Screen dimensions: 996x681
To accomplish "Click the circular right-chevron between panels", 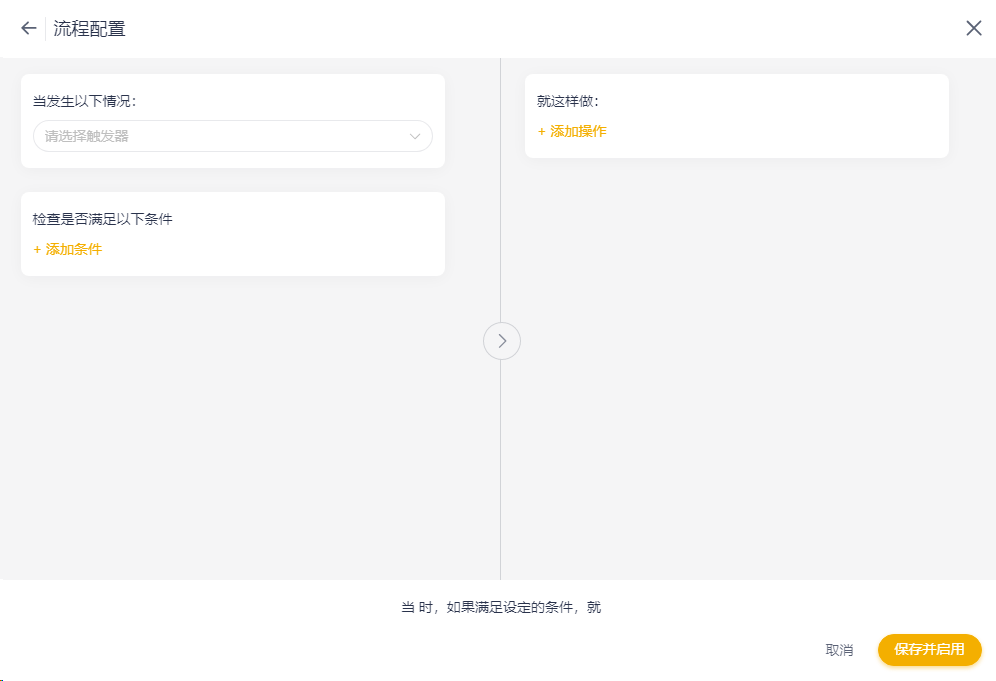I will (502, 341).
